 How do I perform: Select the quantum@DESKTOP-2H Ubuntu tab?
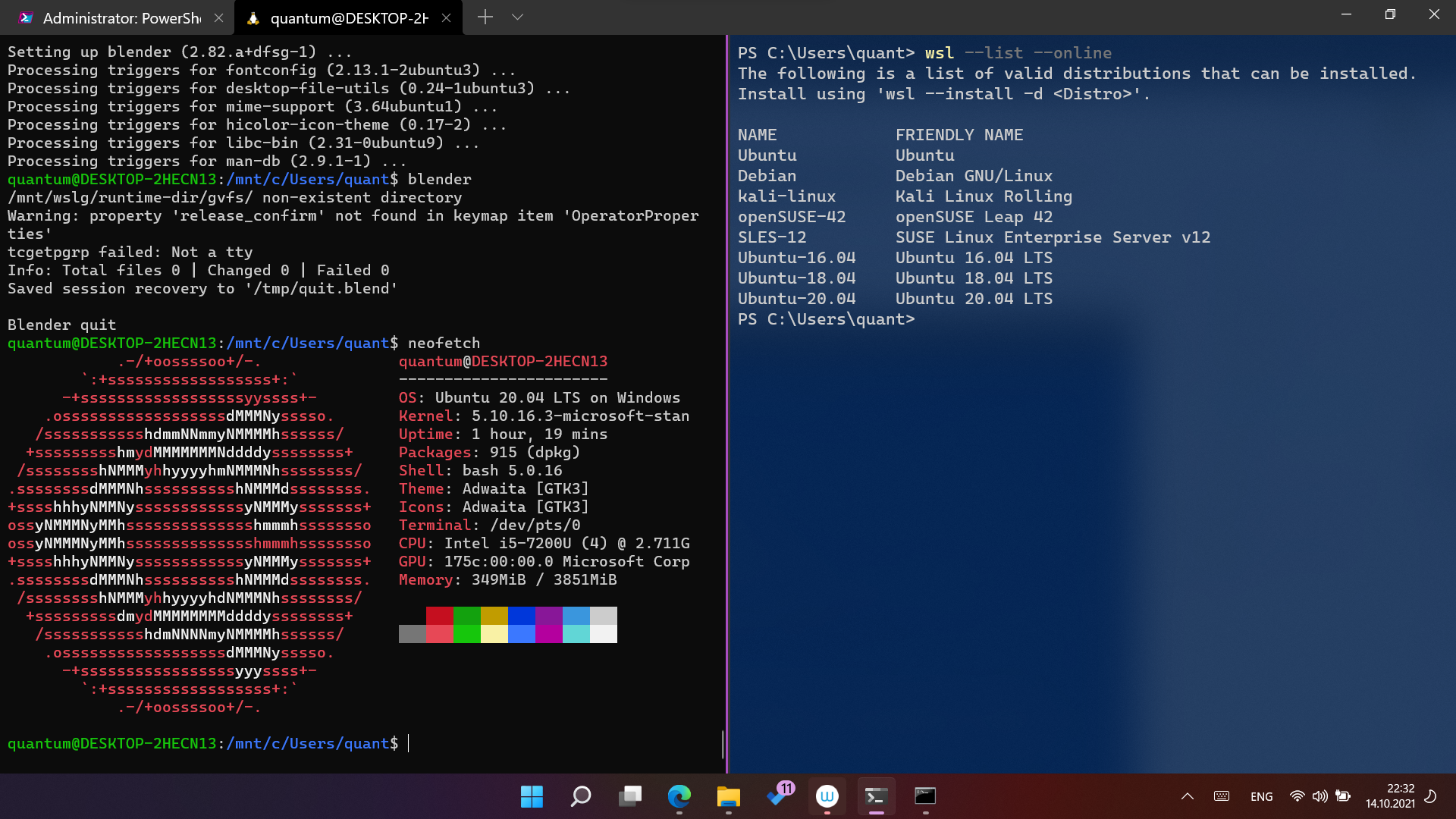pos(349,17)
